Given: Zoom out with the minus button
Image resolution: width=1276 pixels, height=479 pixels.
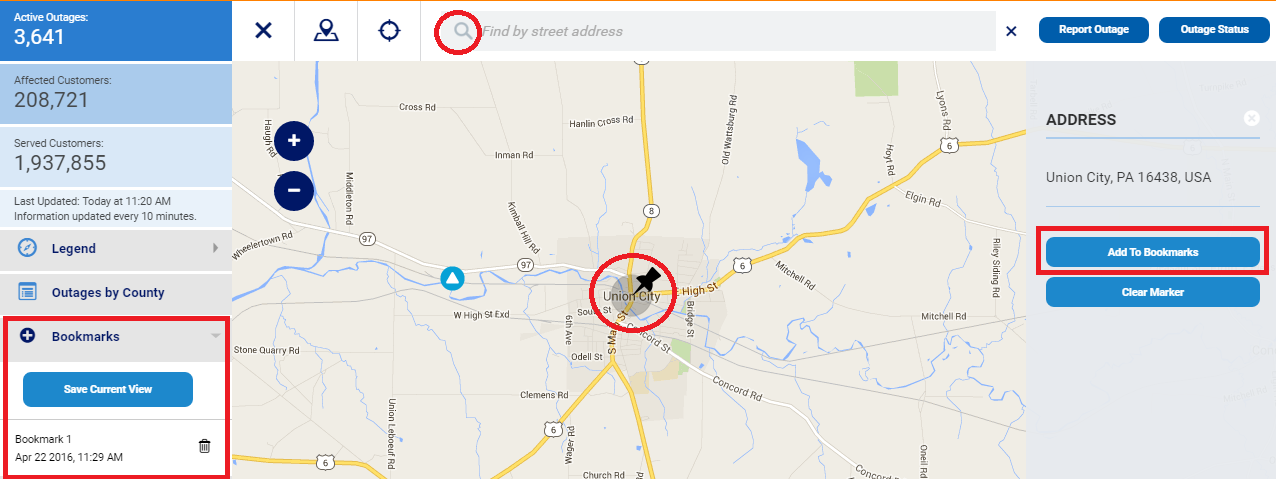Looking at the screenshot, I should pos(294,189).
